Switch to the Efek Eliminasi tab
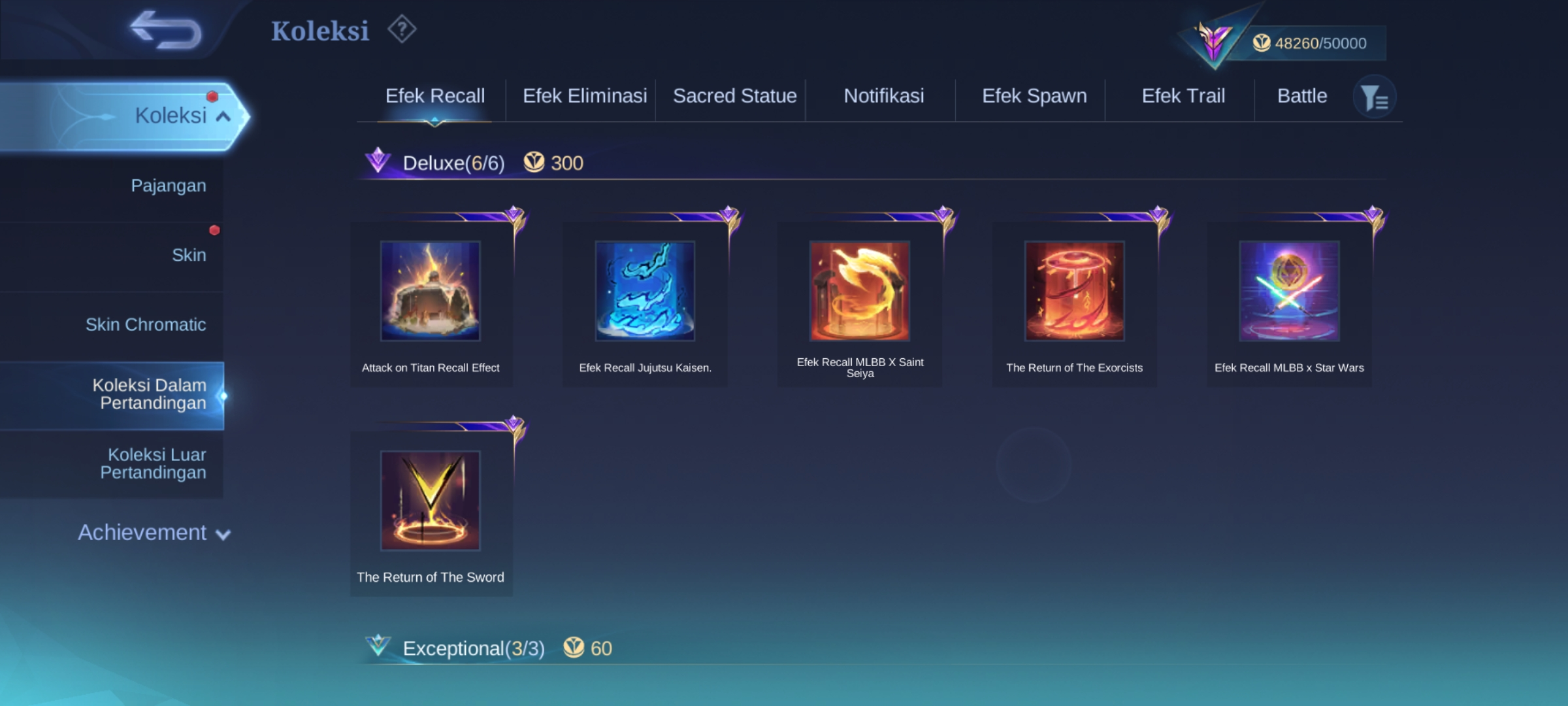 click(x=585, y=96)
